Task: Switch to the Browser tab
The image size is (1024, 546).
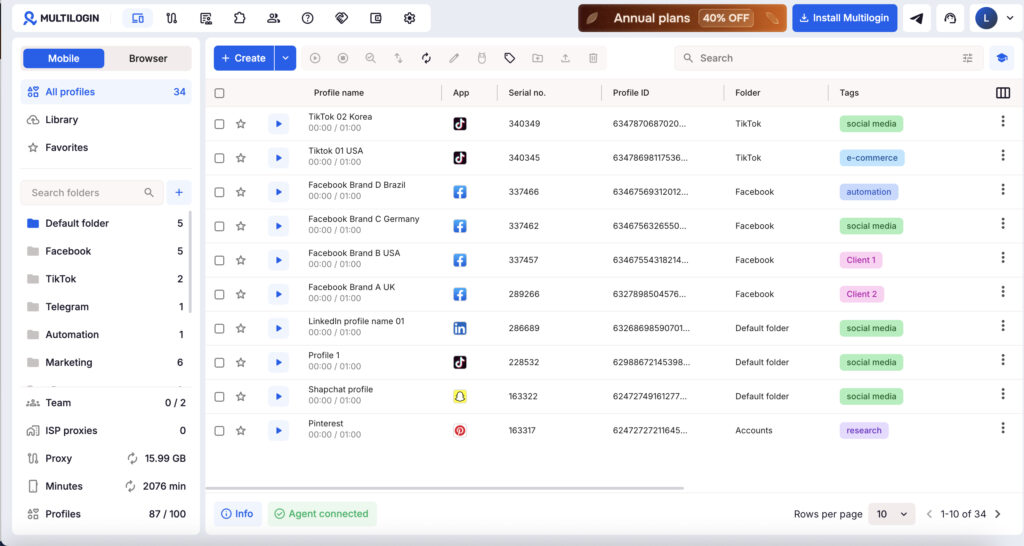Action: (148, 58)
